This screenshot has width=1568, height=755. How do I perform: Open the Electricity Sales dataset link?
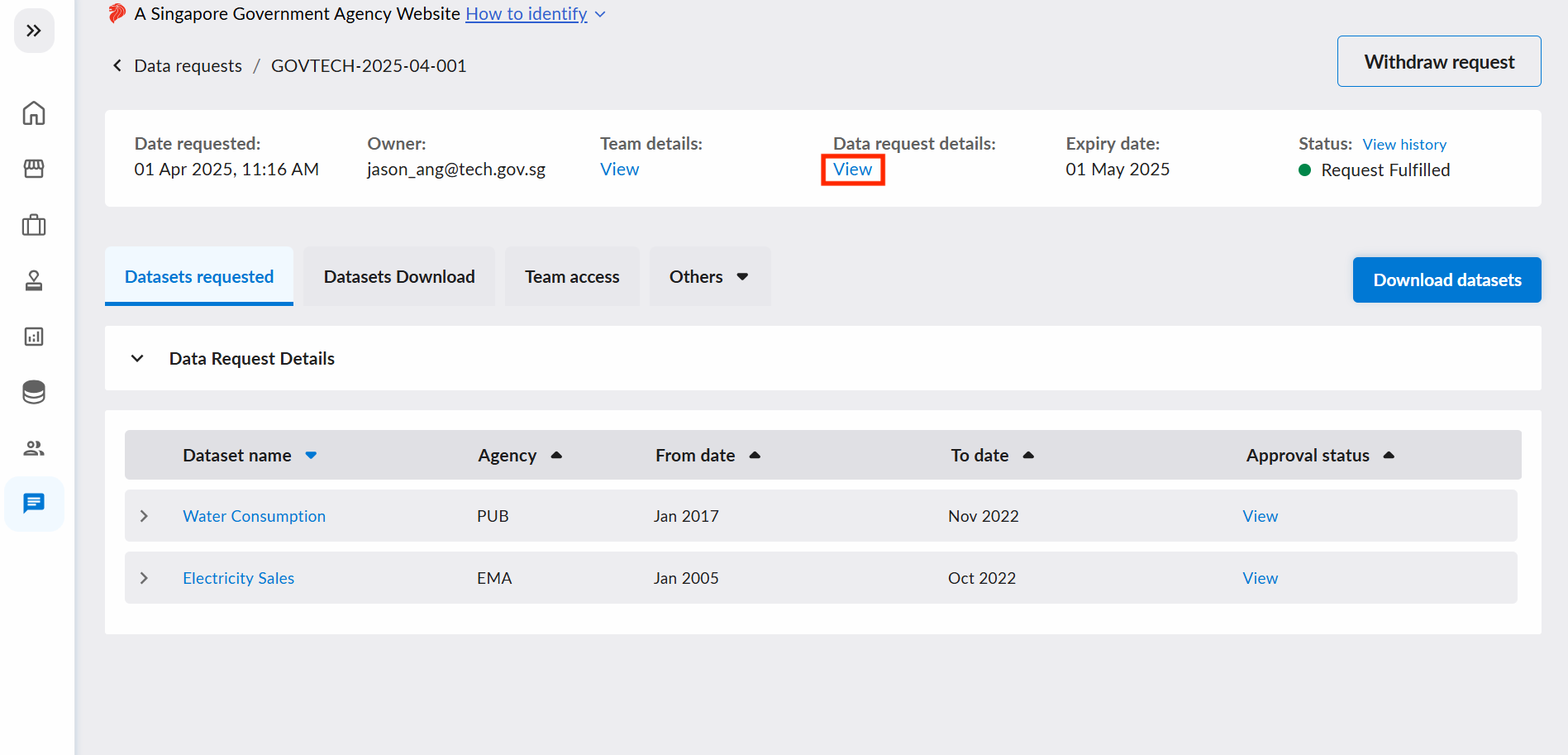click(x=238, y=578)
